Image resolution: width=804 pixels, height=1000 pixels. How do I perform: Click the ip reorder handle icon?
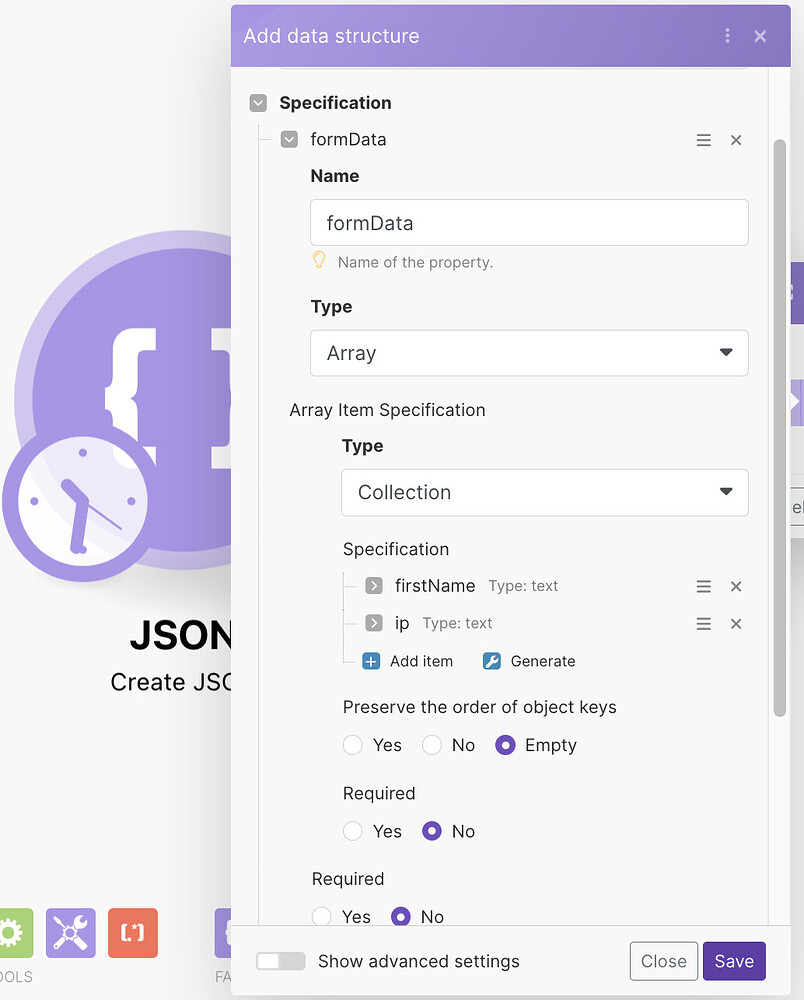tap(704, 624)
